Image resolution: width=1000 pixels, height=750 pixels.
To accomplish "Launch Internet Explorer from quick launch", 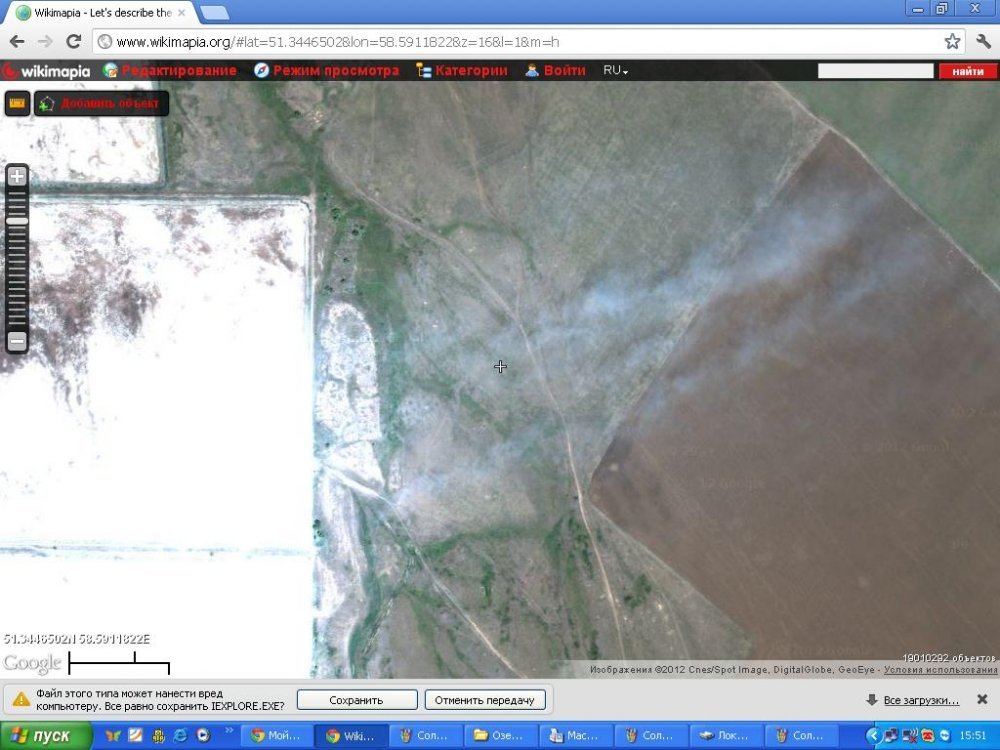I will click(180, 735).
